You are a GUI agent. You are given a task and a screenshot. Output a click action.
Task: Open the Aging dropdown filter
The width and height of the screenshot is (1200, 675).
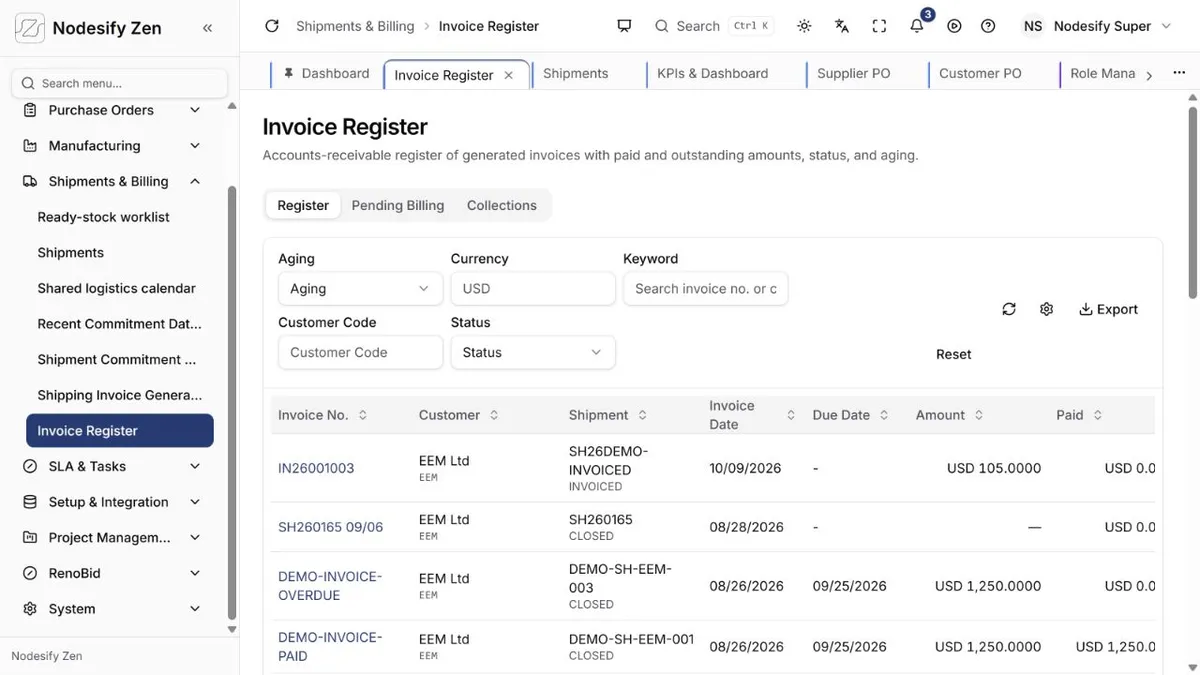[360, 289]
